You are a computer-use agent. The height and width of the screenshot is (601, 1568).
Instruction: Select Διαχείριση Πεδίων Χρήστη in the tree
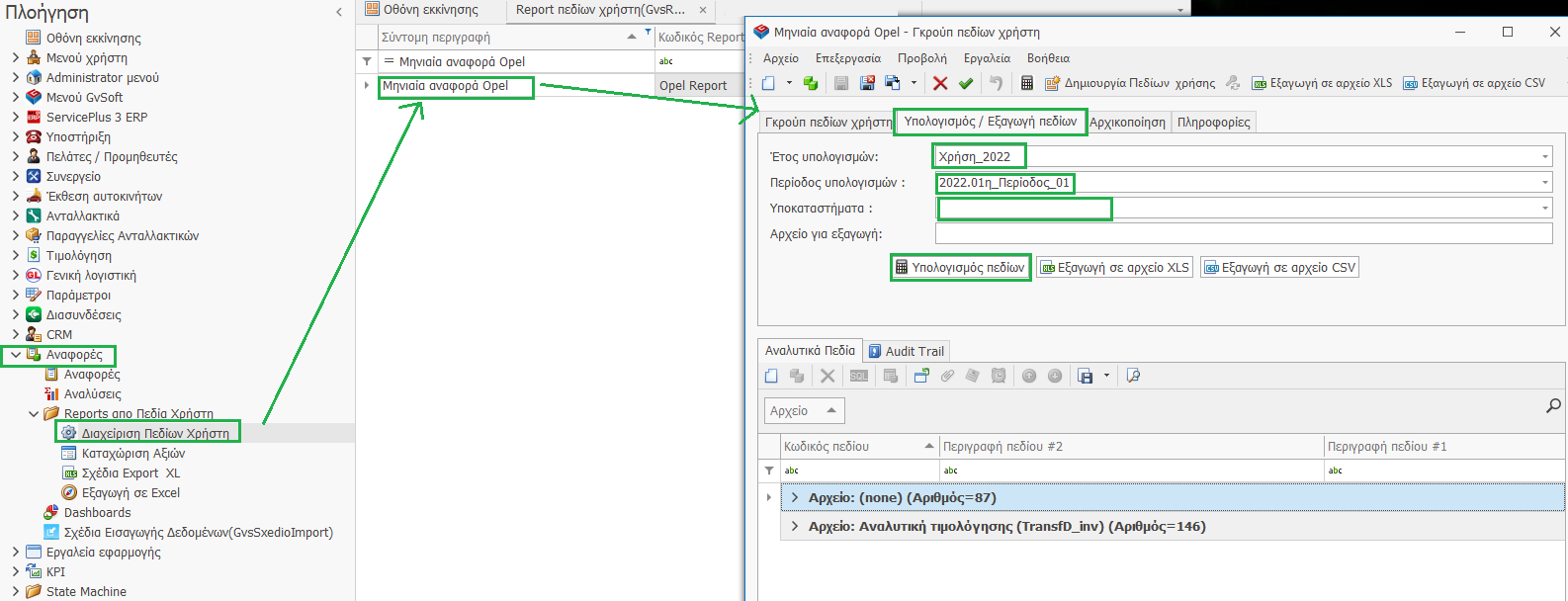(155, 433)
